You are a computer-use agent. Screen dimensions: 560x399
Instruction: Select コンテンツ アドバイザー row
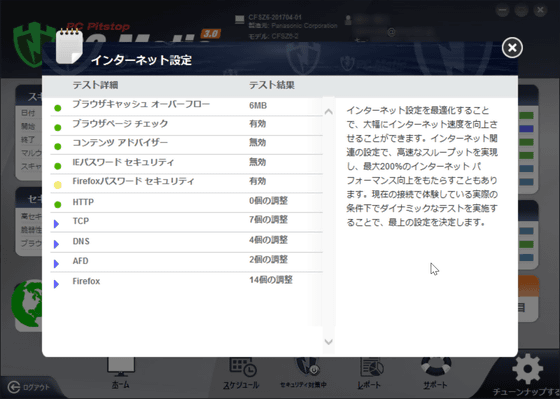click(x=186, y=145)
